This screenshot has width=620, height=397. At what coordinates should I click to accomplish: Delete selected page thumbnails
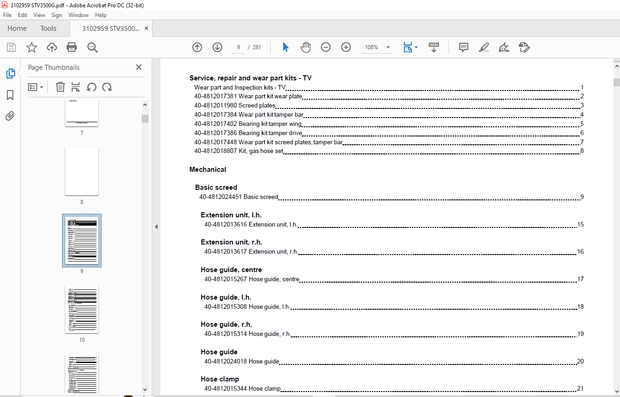coord(60,87)
